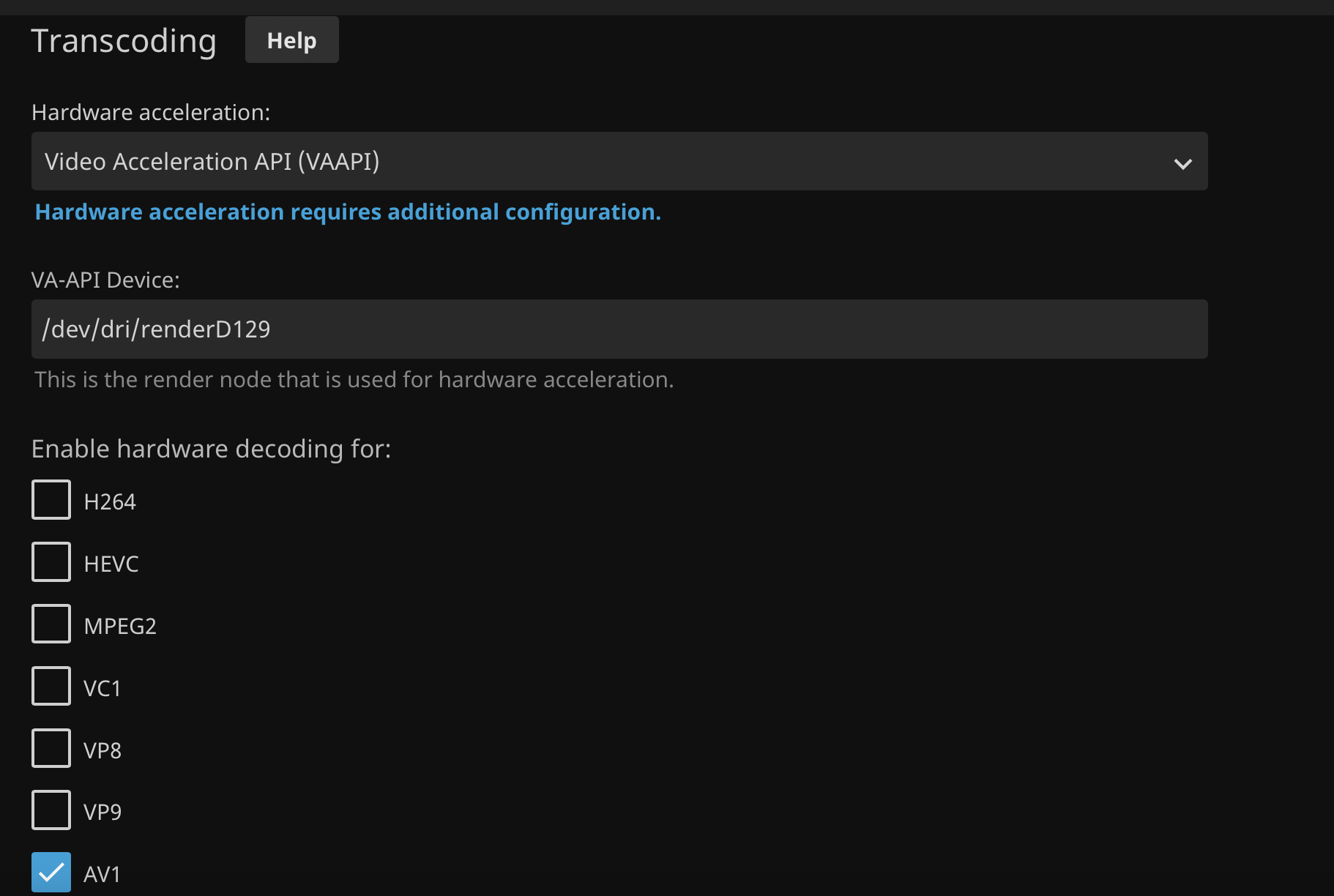Viewport: 1334px width, 896px height.
Task: Turn on VC1 hardware decoding
Action: click(x=51, y=686)
